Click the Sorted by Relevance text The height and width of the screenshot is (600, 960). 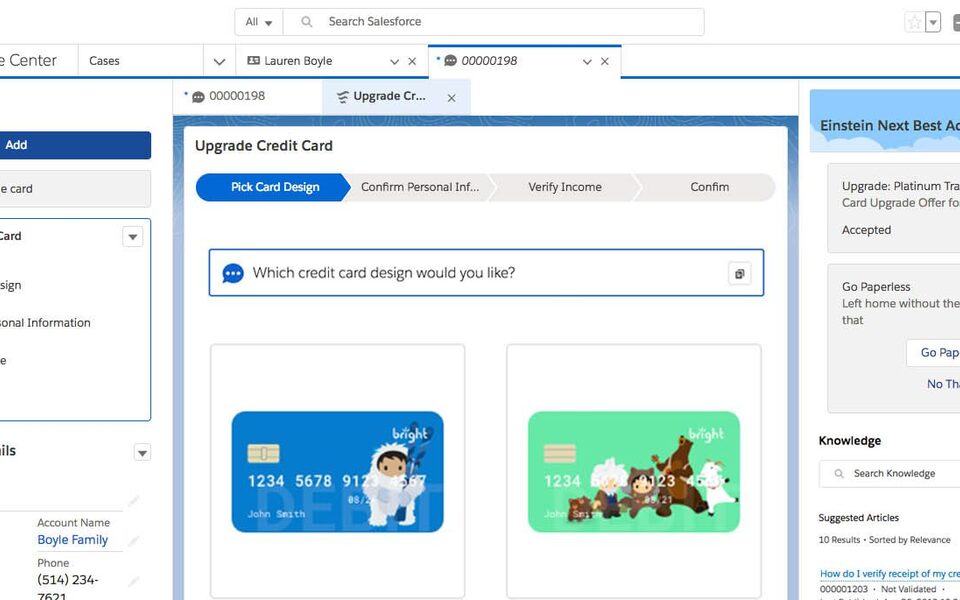pyautogui.click(x=910, y=540)
